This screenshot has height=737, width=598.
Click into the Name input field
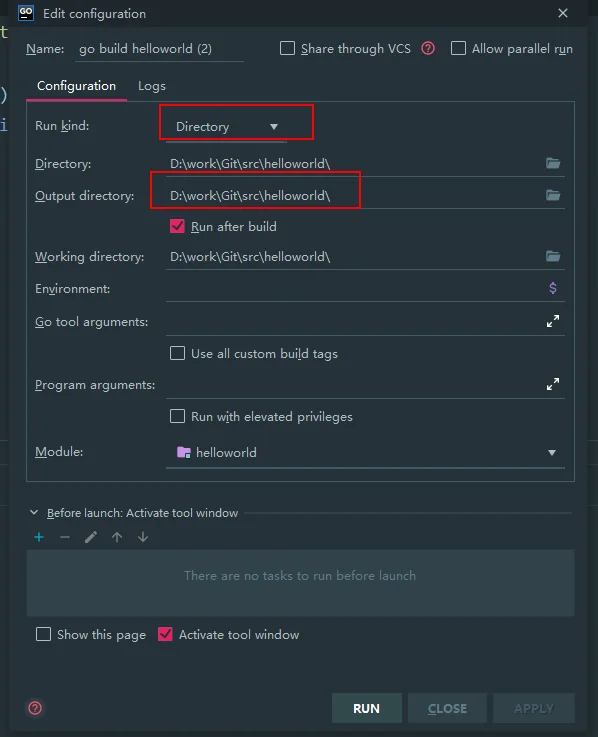pos(159,49)
